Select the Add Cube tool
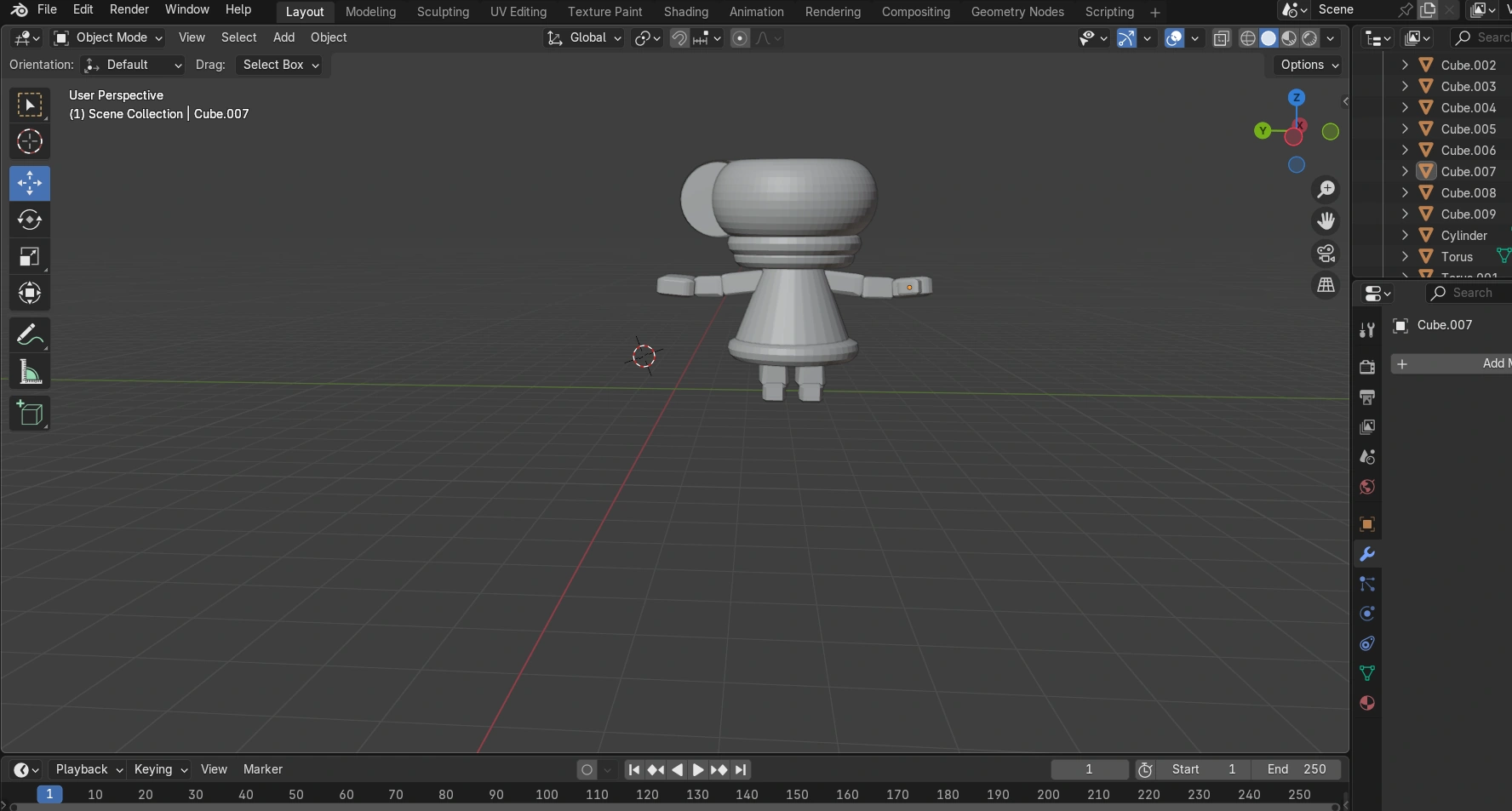 tap(30, 414)
